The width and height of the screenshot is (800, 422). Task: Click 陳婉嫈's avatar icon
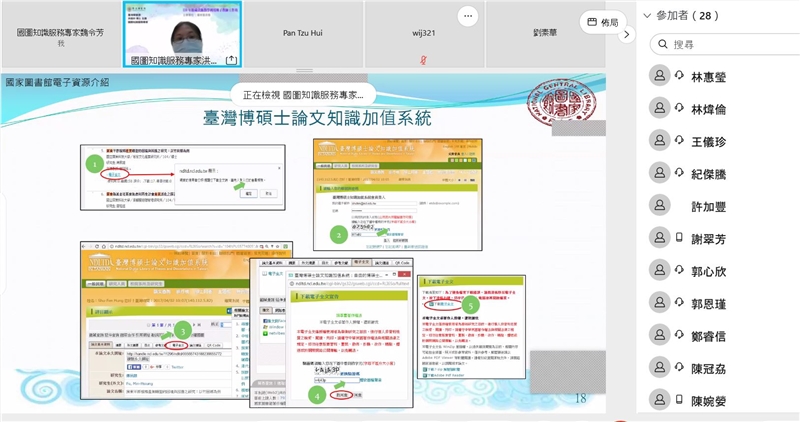click(x=660, y=400)
